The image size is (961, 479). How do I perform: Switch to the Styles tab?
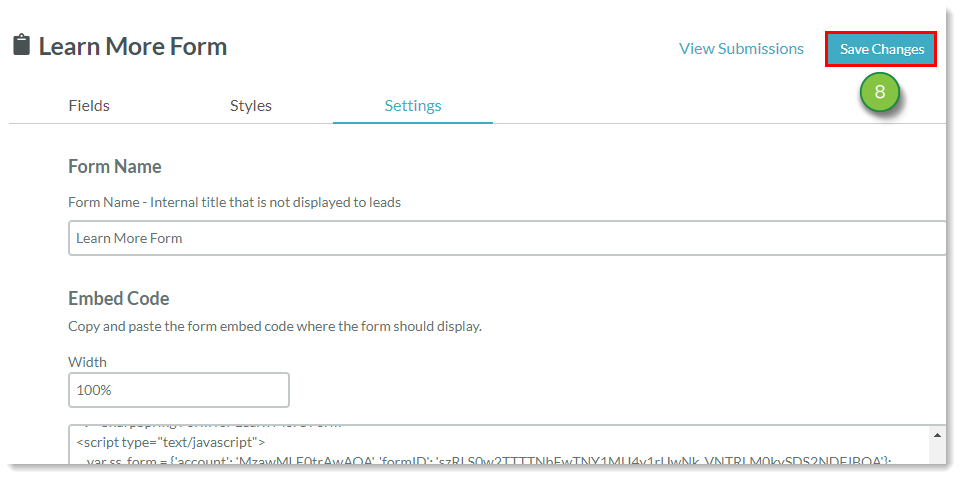[251, 106]
